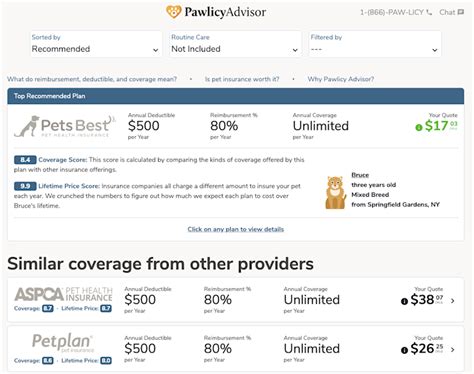Click the PawlicyAdvisor heart paw logo

(174, 12)
